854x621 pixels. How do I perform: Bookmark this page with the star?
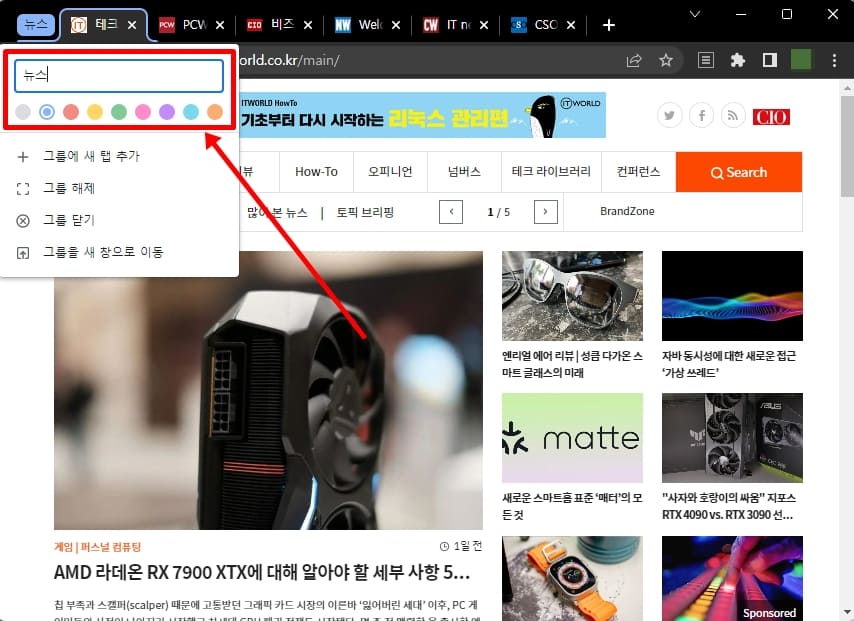666,60
